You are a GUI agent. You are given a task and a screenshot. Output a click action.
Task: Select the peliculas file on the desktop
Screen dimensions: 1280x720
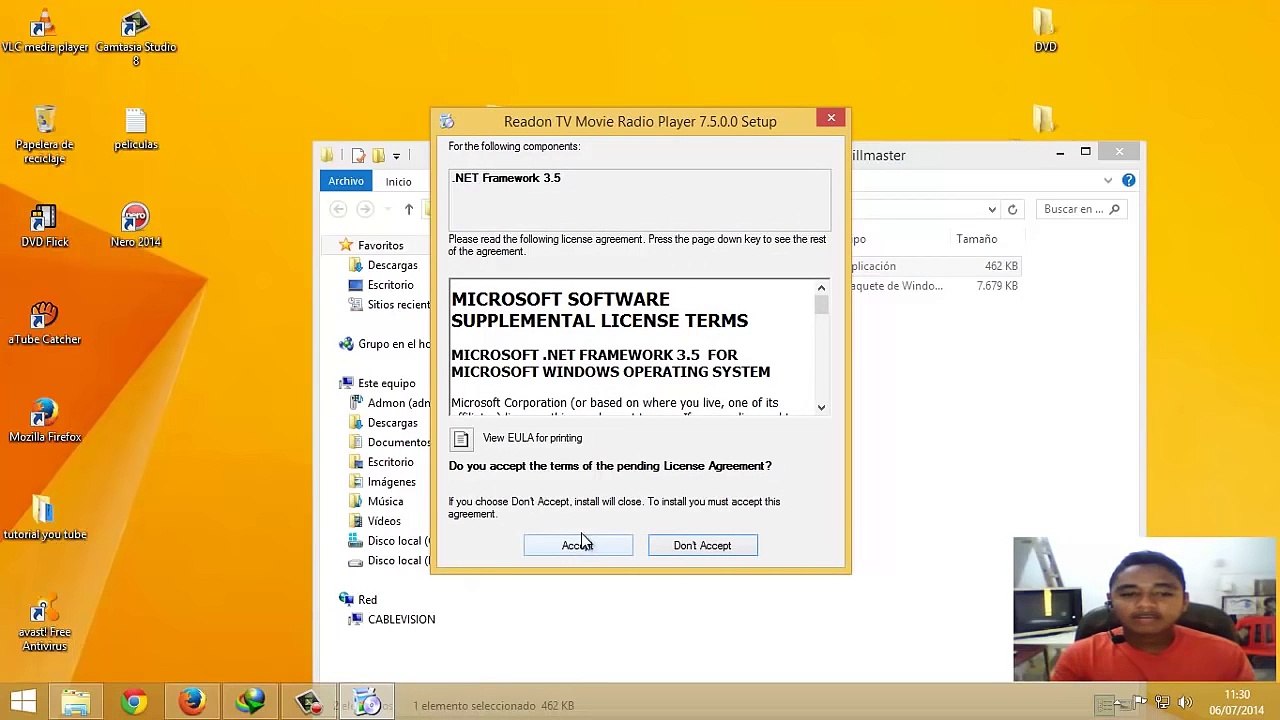pyautogui.click(x=136, y=128)
